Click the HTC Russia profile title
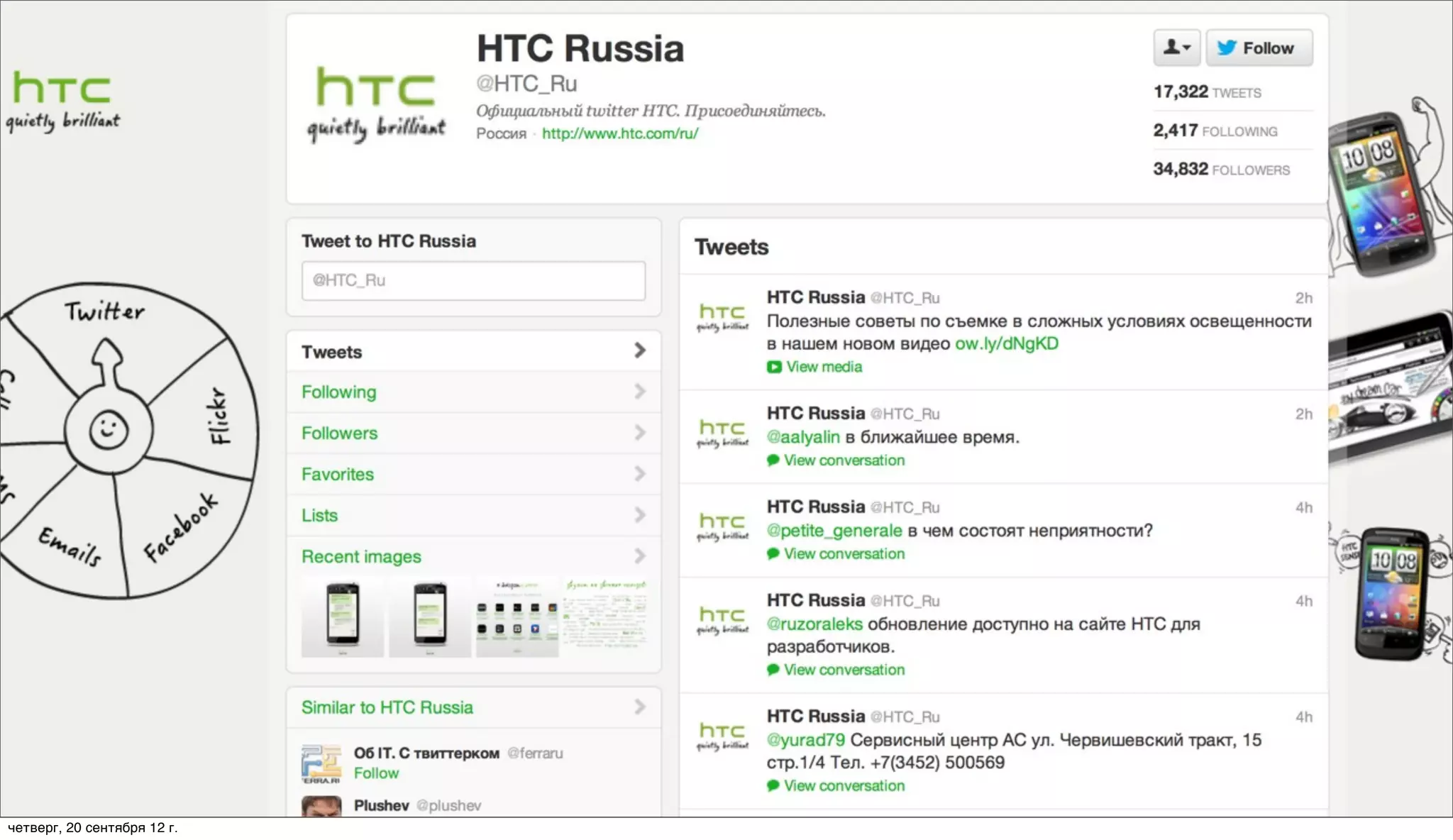The height and width of the screenshot is (840, 1453). tap(580, 48)
